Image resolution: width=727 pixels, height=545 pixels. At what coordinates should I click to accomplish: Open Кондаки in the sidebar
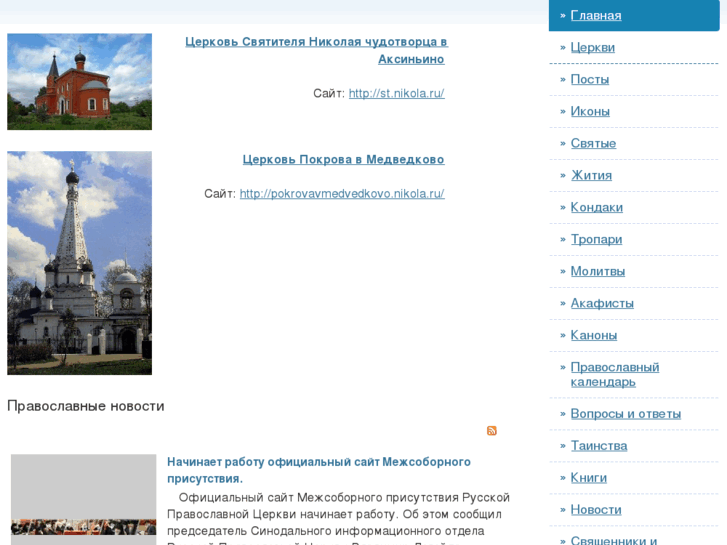click(597, 207)
